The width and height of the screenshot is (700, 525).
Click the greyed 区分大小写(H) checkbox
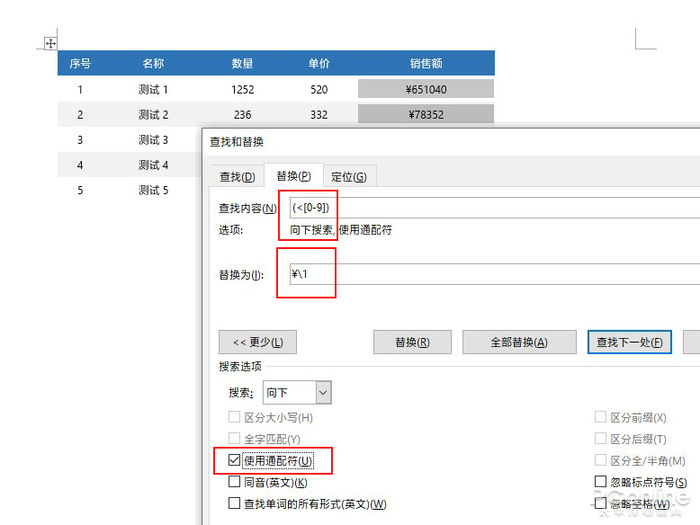[234, 417]
